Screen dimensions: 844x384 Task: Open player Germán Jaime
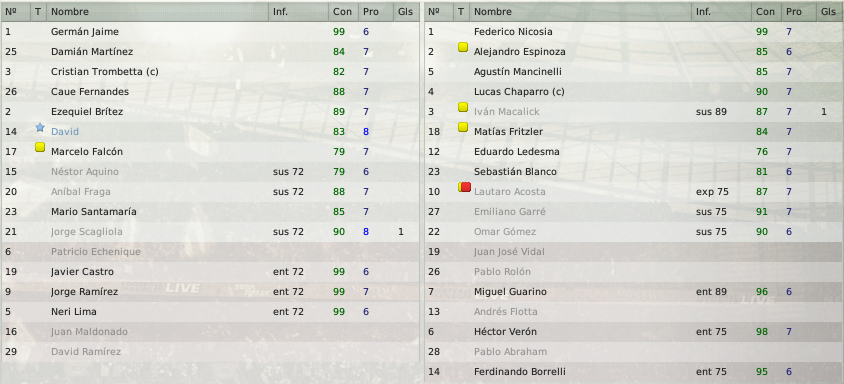point(85,32)
